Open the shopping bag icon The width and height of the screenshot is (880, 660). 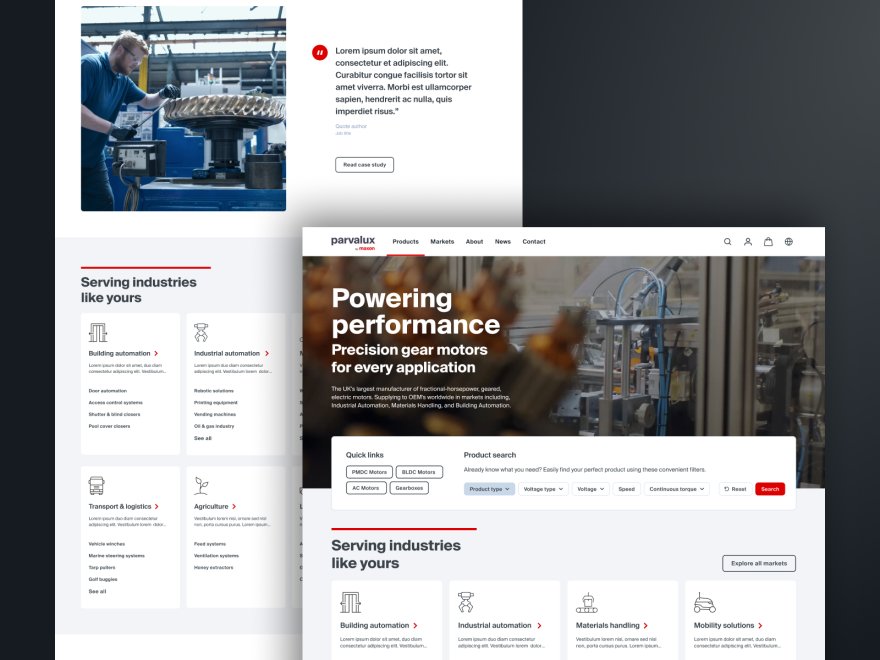pos(768,242)
